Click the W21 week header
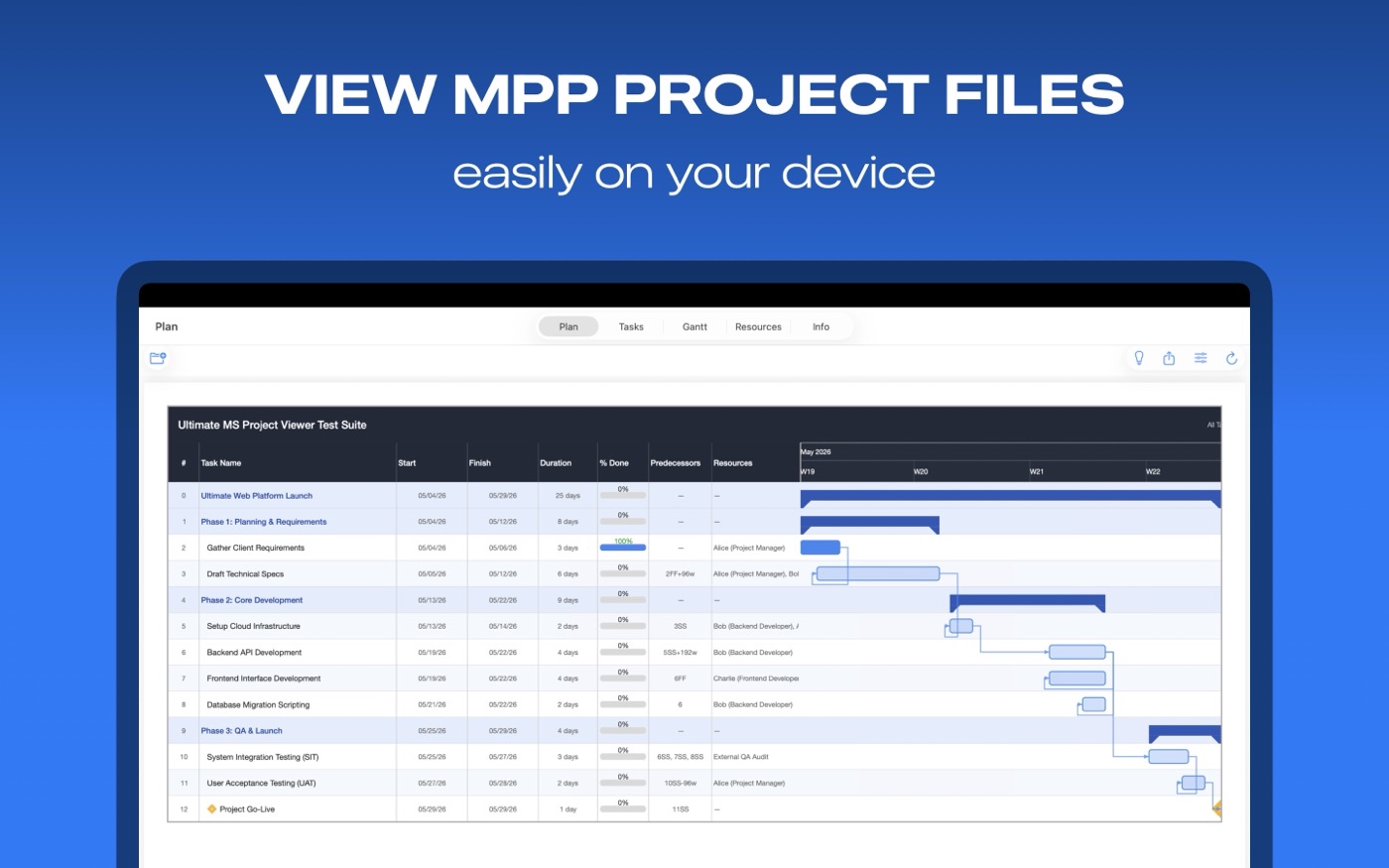 pyautogui.click(x=1036, y=472)
